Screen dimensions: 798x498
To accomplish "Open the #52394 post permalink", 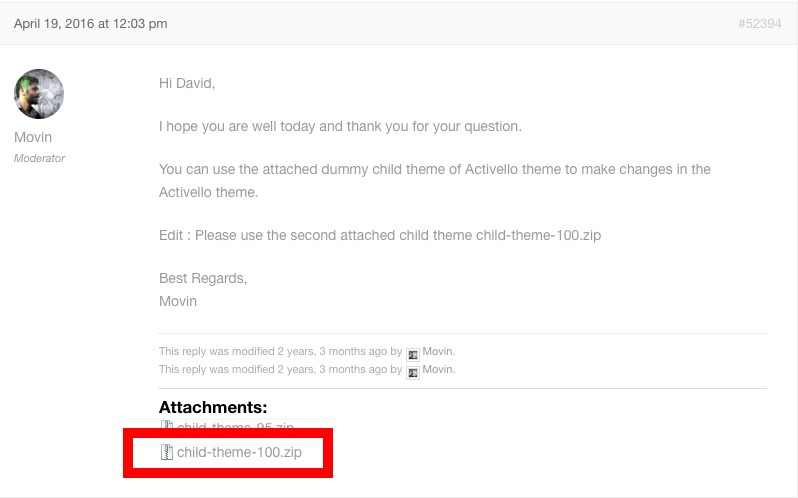I will coord(759,23).
